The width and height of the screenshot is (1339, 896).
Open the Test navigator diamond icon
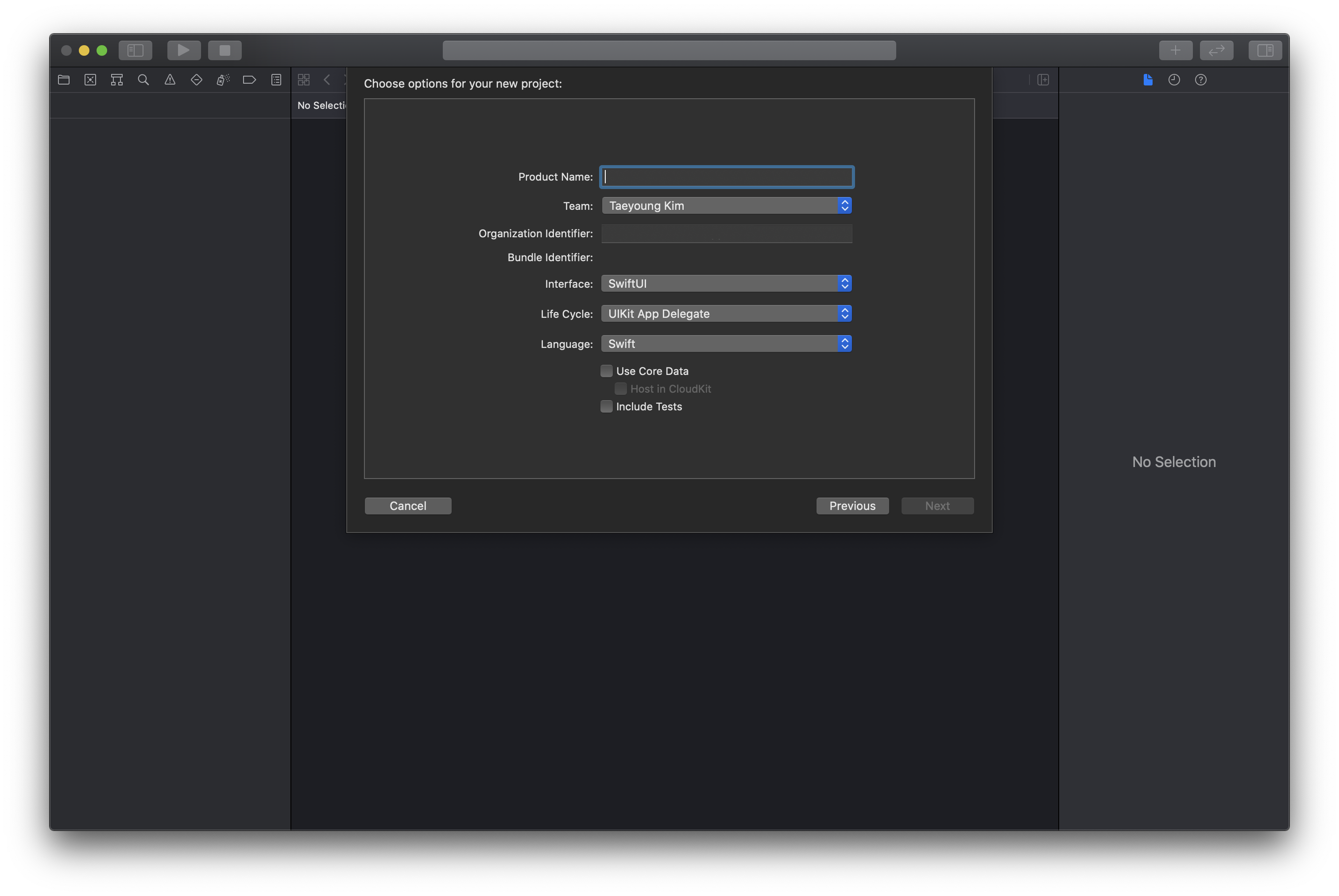pos(197,80)
